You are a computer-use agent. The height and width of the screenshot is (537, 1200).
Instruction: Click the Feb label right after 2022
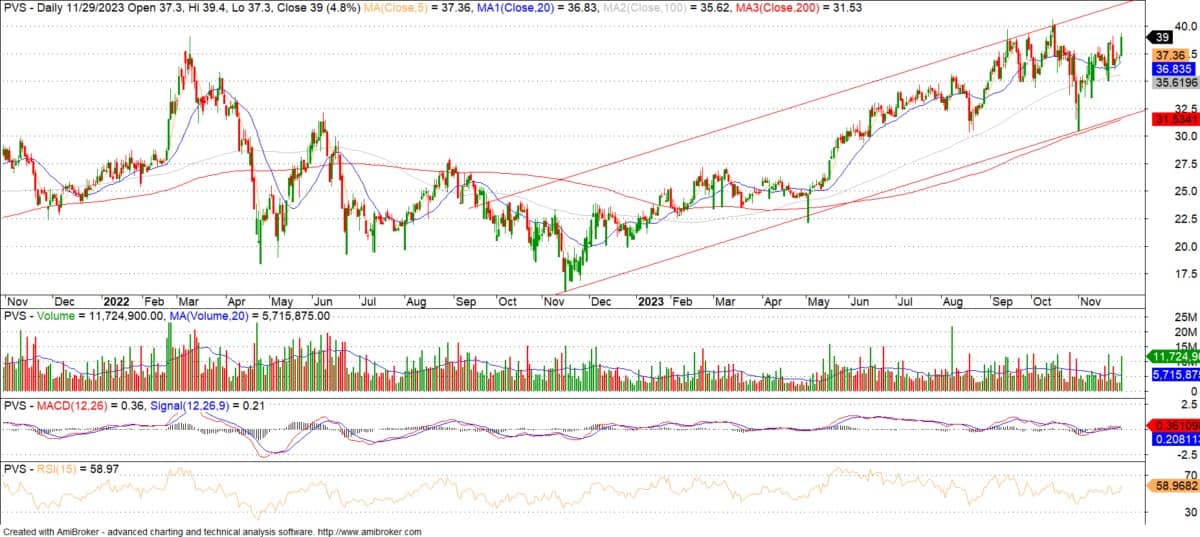[x=152, y=300]
